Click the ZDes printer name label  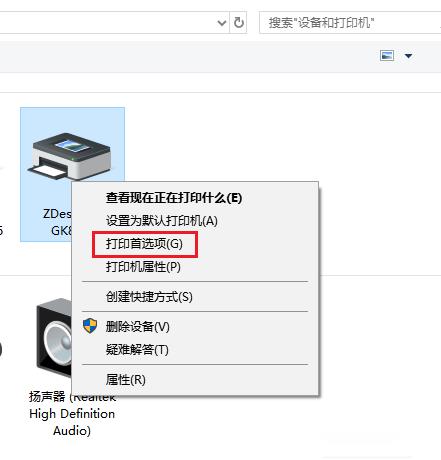point(58,222)
